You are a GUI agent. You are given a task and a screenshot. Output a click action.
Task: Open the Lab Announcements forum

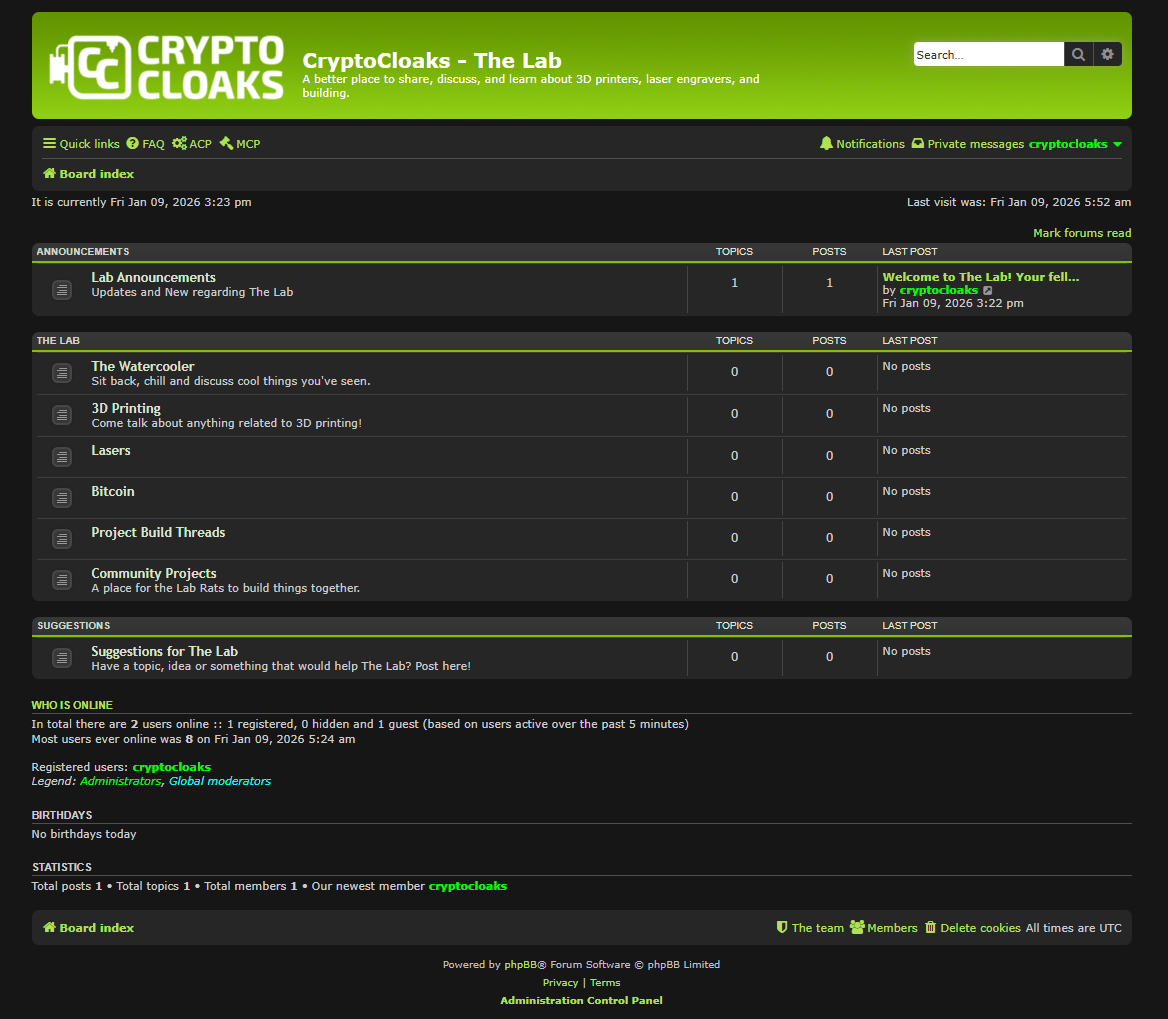point(153,277)
